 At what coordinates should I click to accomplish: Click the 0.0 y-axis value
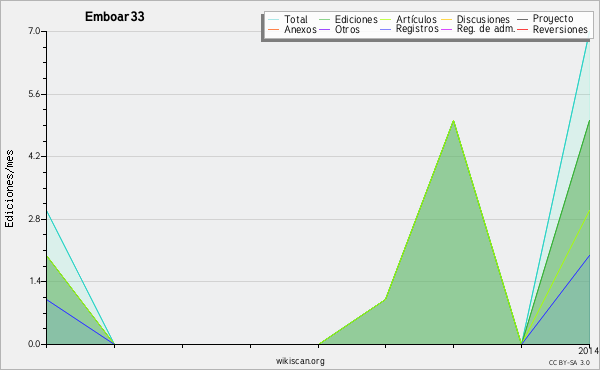point(34,344)
